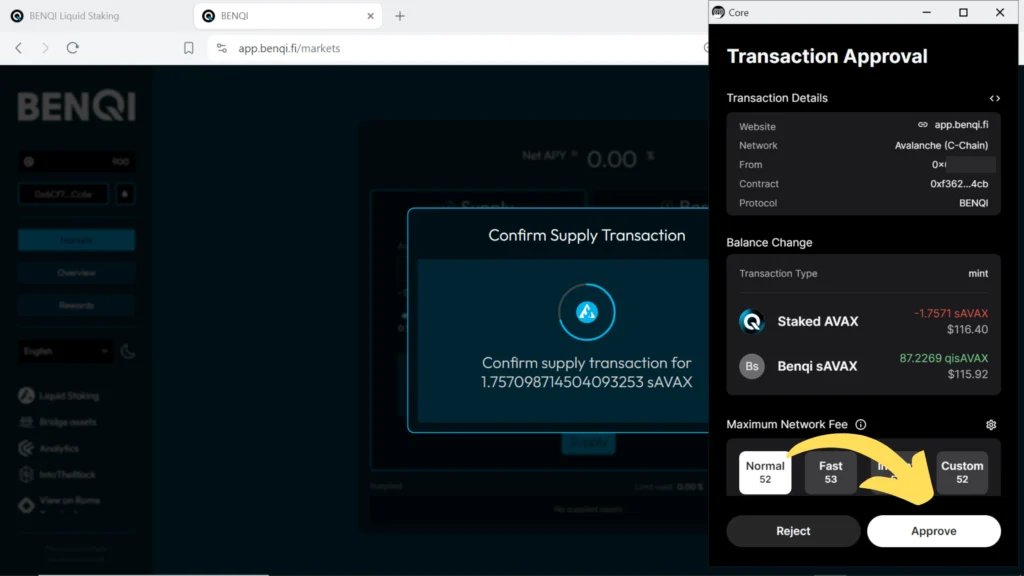Open network fee settings gear icon
The image size is (1024, 576).
click(x=991, y=425)
